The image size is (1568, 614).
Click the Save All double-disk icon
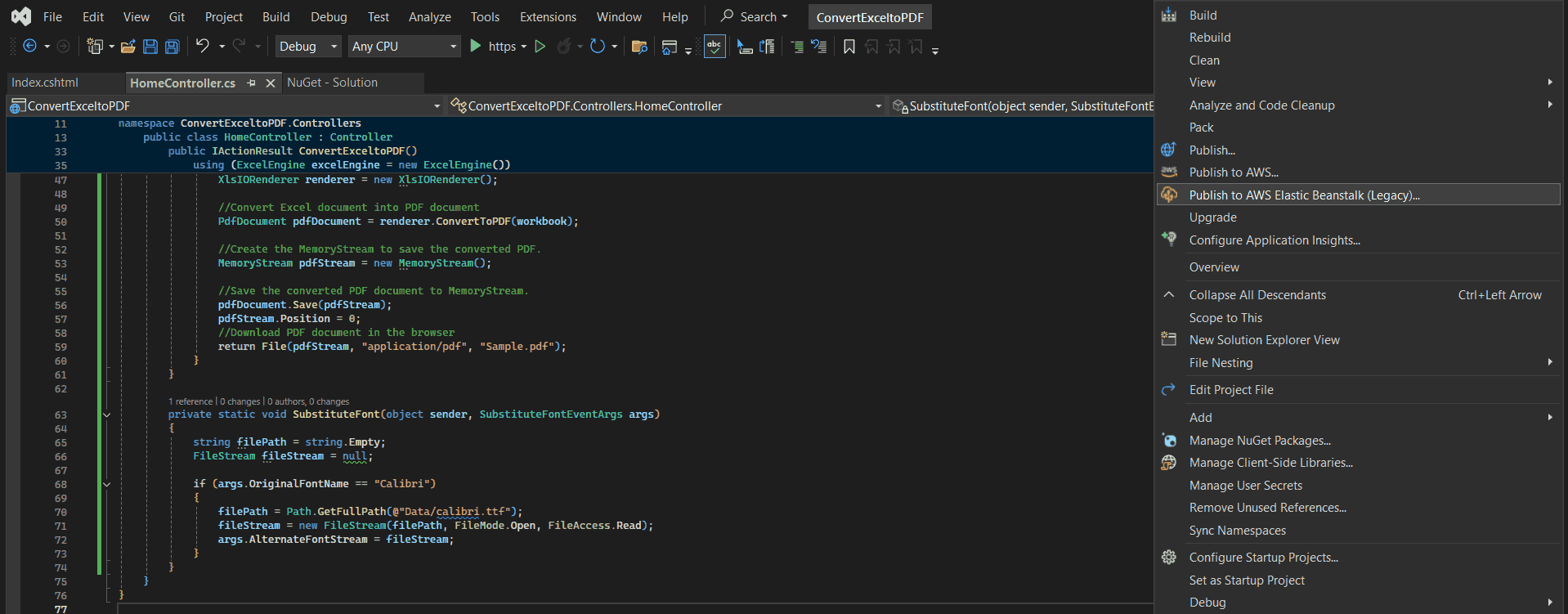click(172, 47)
